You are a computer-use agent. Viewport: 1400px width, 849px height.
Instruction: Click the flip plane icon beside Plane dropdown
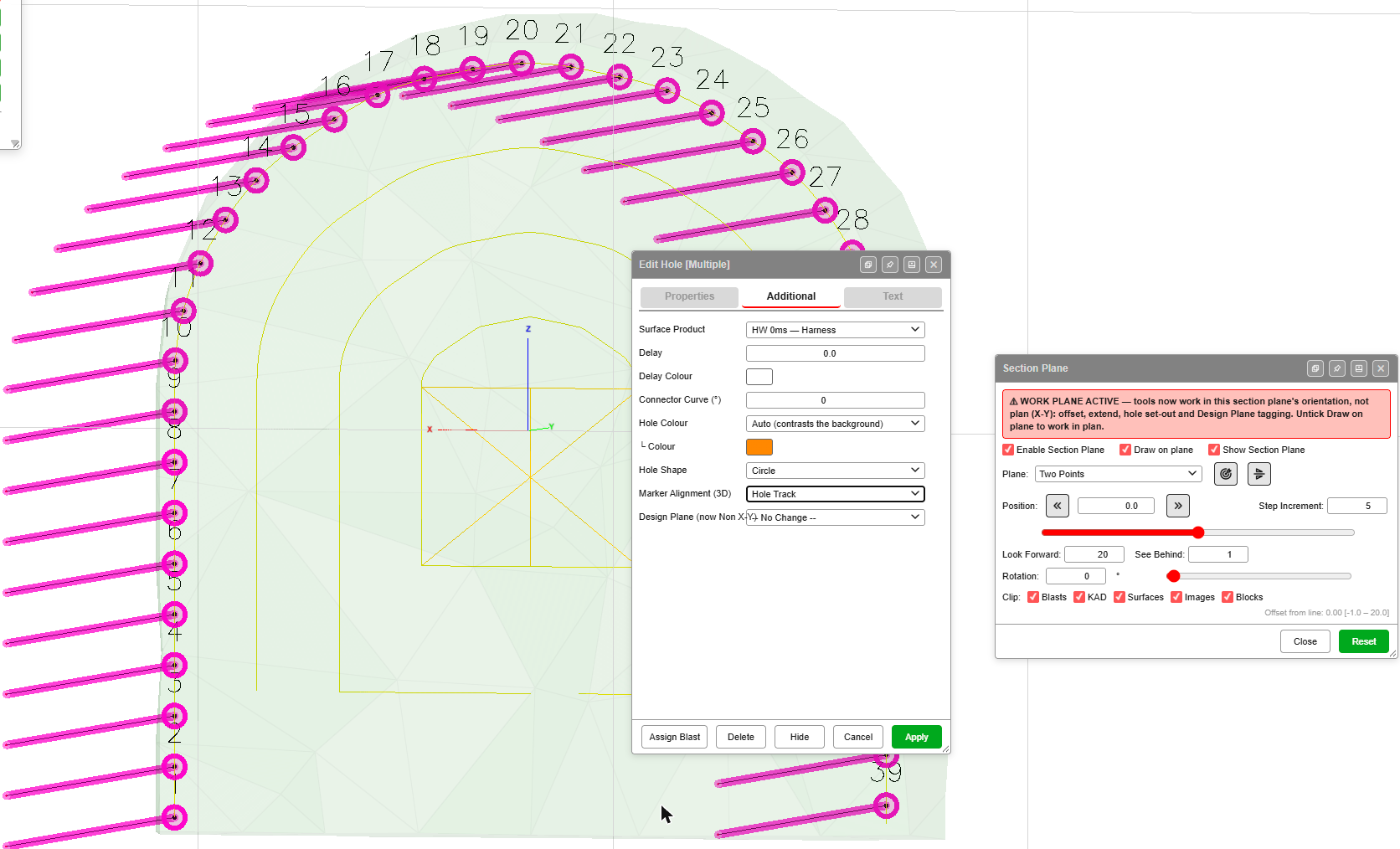(1259, 474)
